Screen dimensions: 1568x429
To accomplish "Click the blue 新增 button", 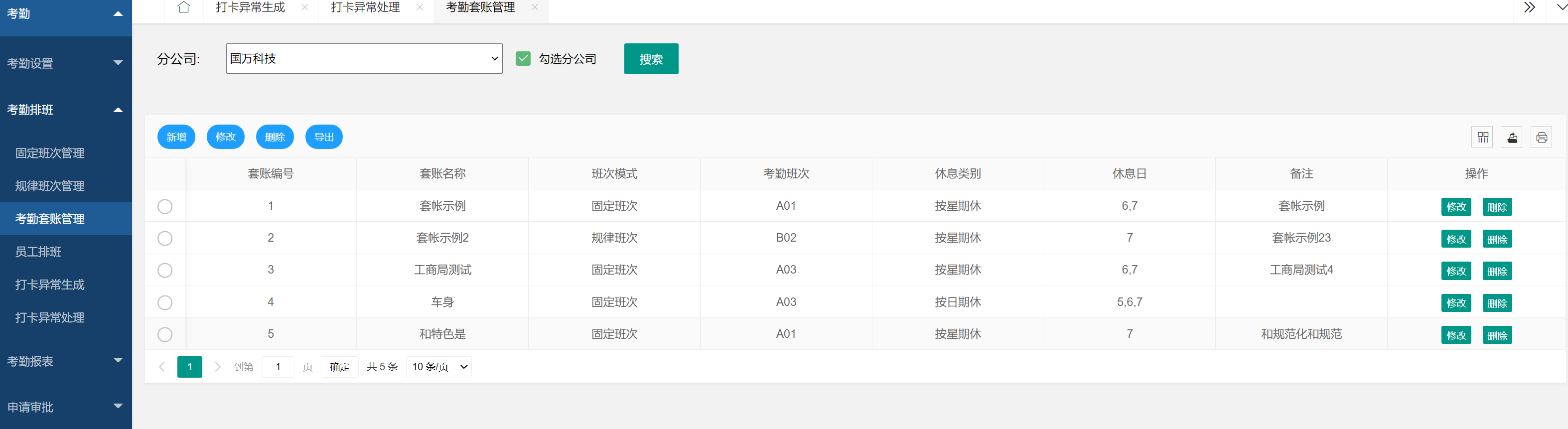I will [x=176, y=137].
